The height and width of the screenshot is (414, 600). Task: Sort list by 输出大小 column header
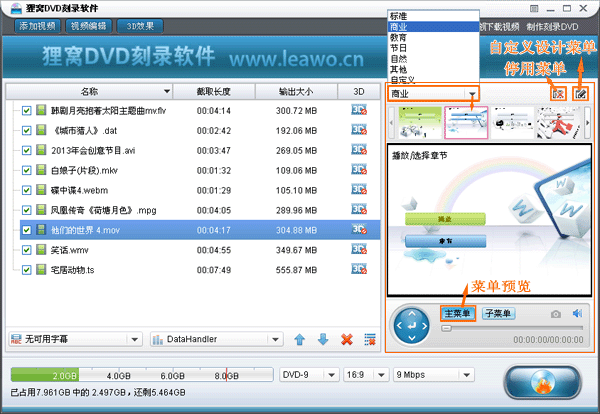[296, 91]
